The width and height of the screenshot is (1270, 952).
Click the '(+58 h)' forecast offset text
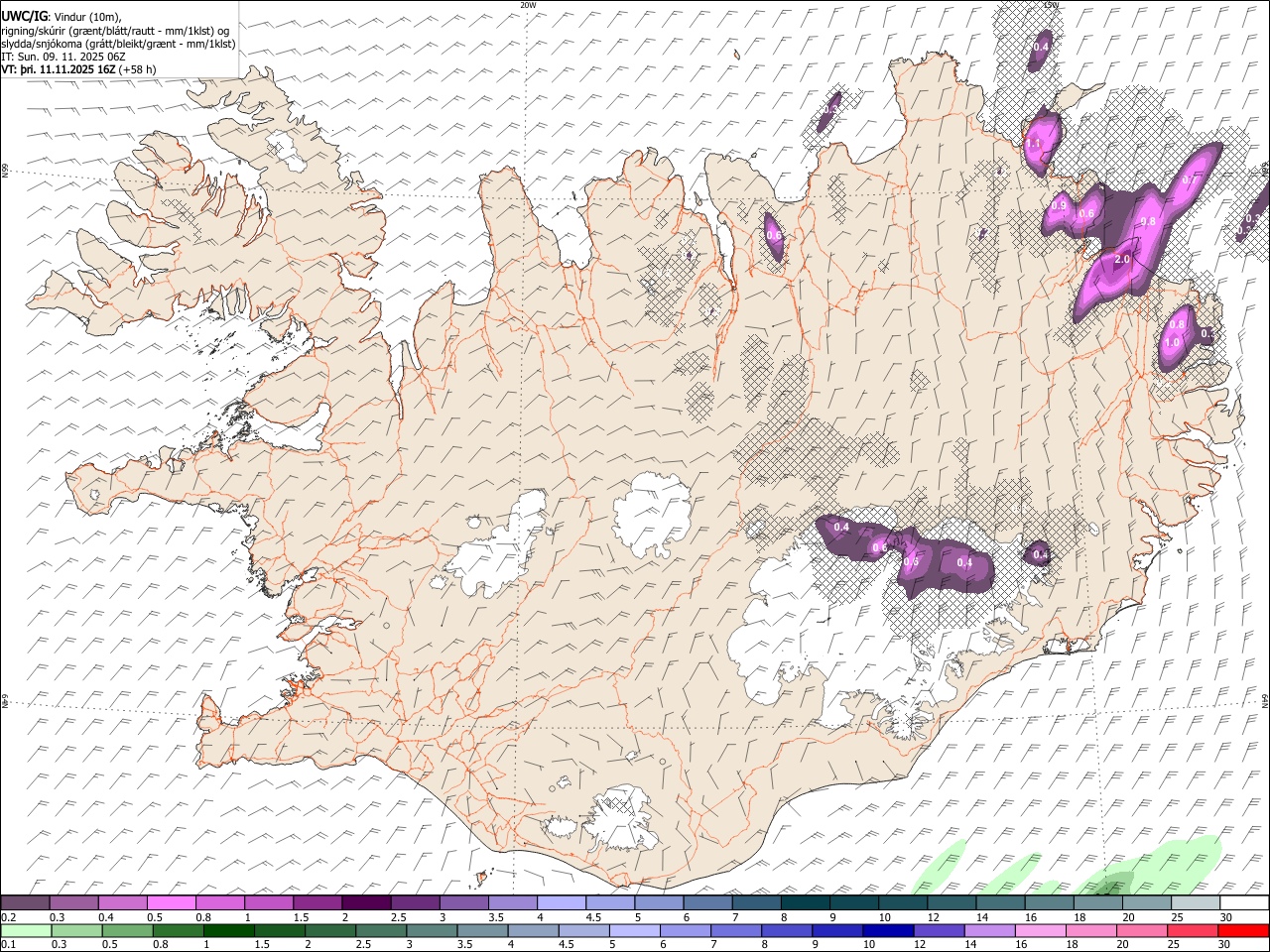[137, 69]
